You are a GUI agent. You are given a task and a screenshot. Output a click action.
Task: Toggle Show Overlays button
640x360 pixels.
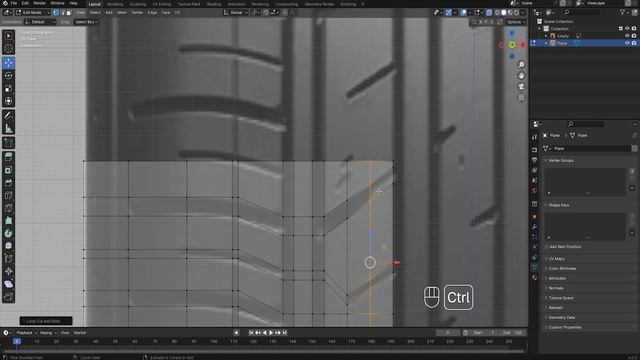tap(464, 13)
